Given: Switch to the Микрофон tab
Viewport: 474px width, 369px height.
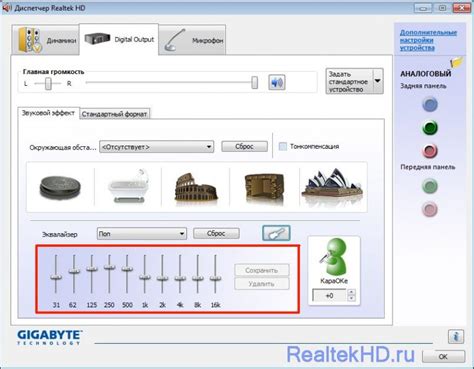Looking at the screenshot, I should [192, 40].
